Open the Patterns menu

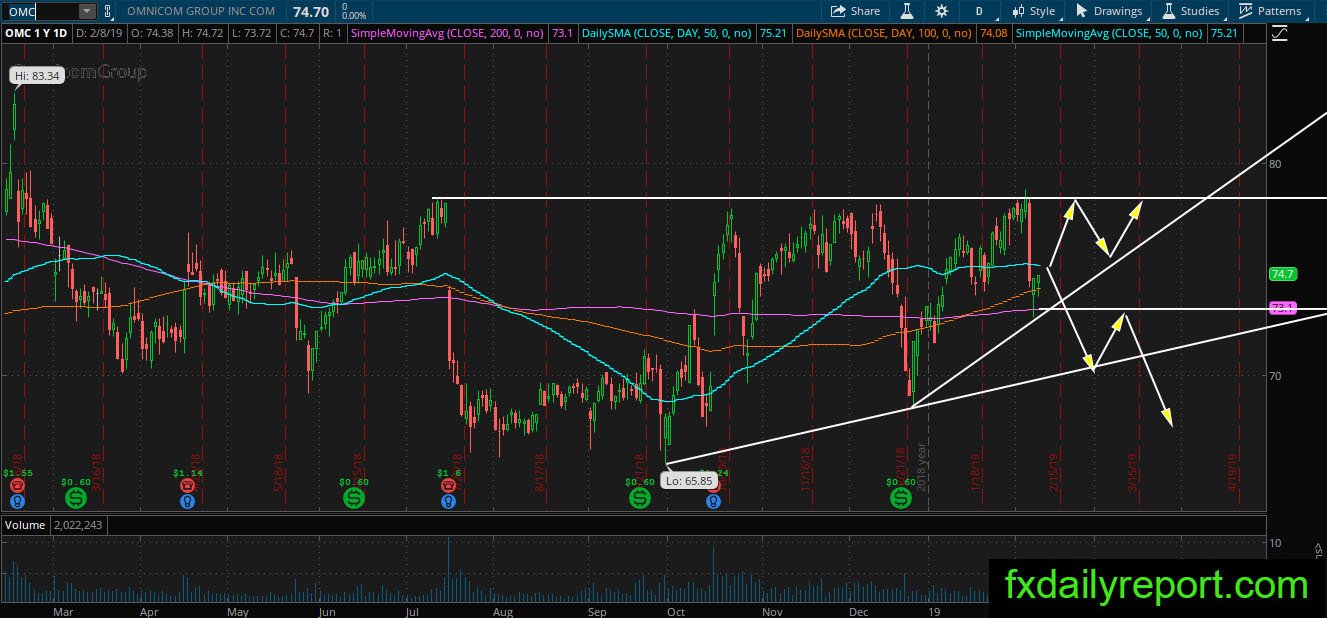point(1270,11)
